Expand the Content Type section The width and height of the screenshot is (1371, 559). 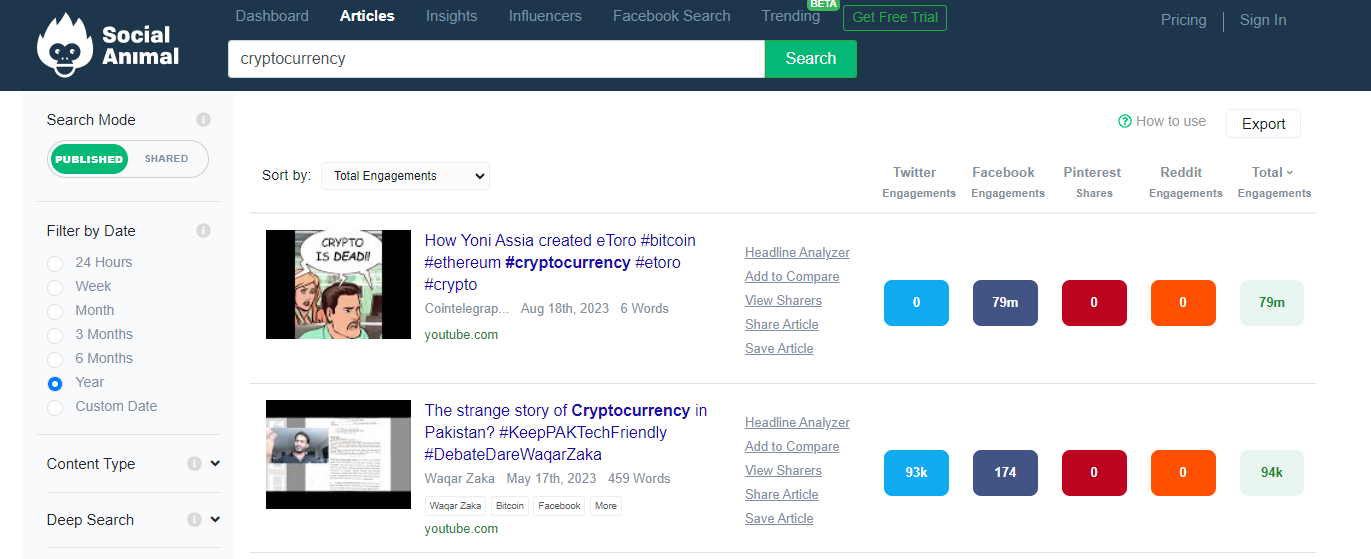[x=215, y=464]
